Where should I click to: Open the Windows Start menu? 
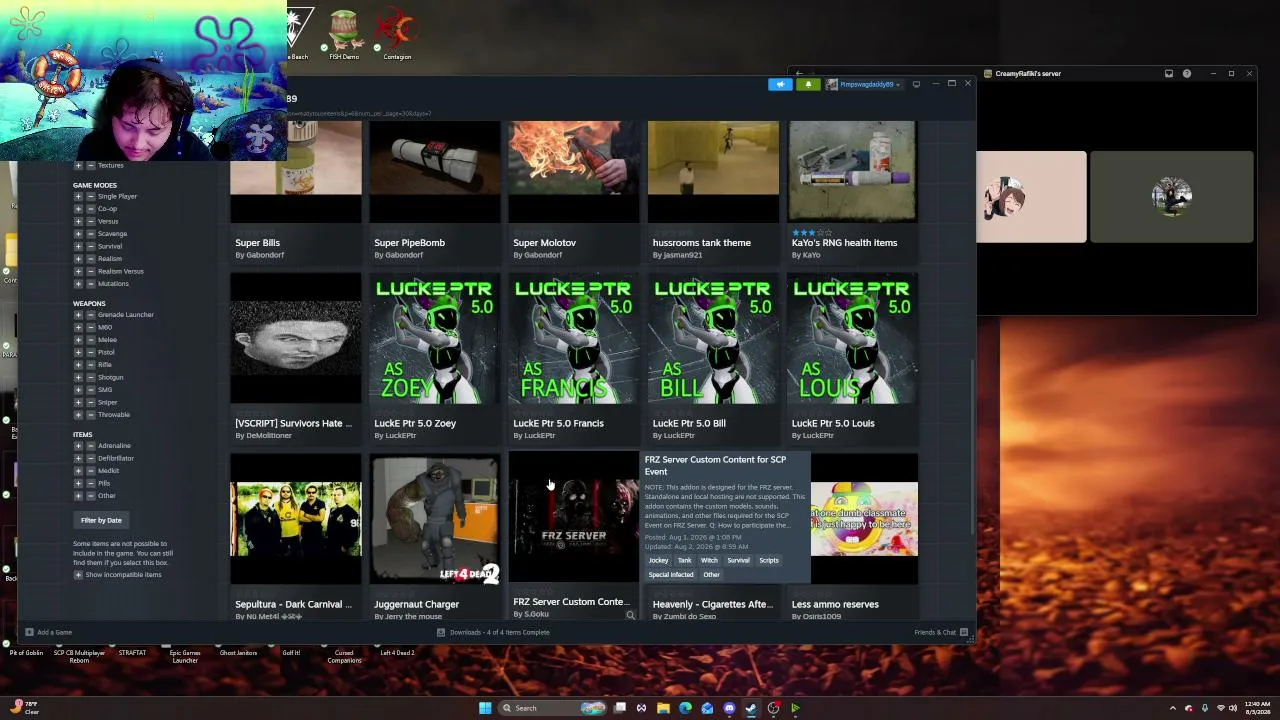pos(485,708)
